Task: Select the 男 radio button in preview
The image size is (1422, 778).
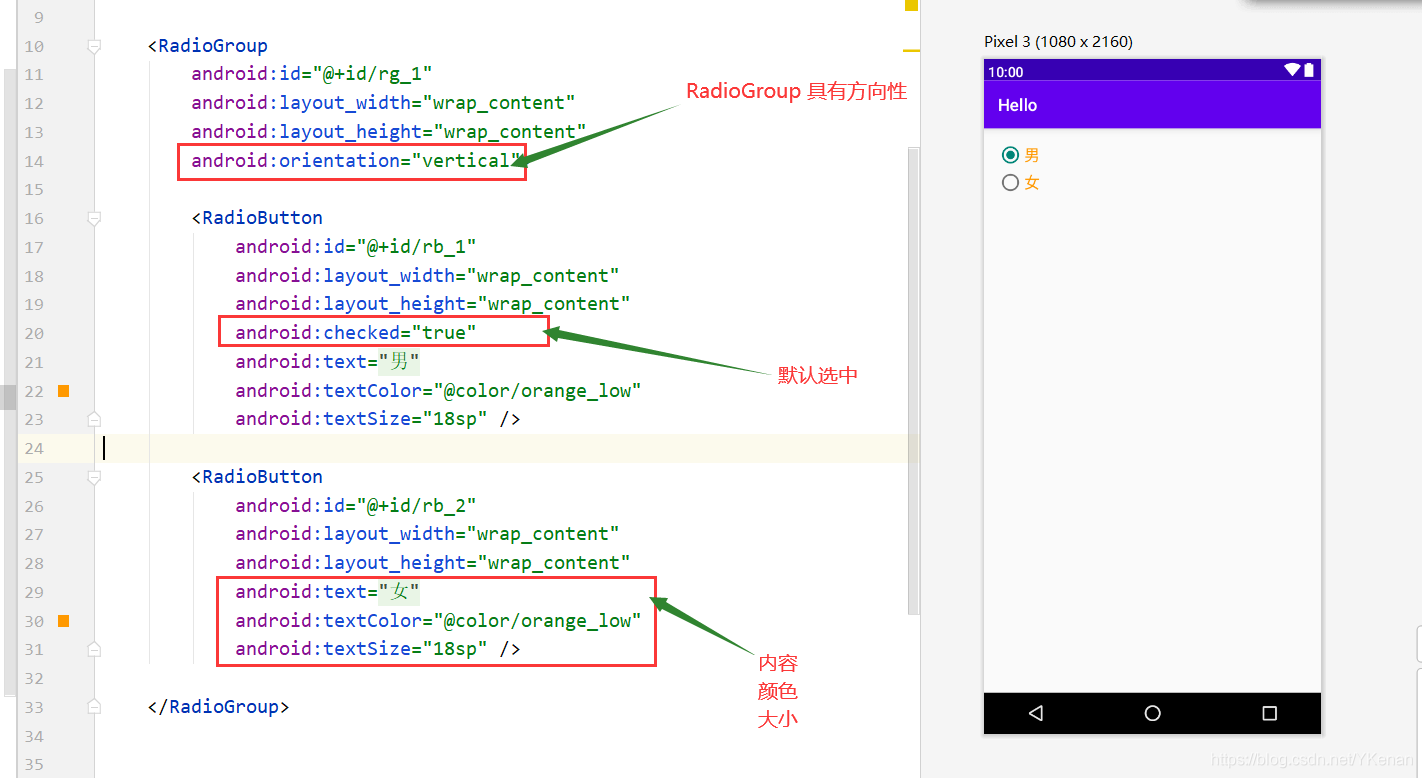Action: 1010,155
